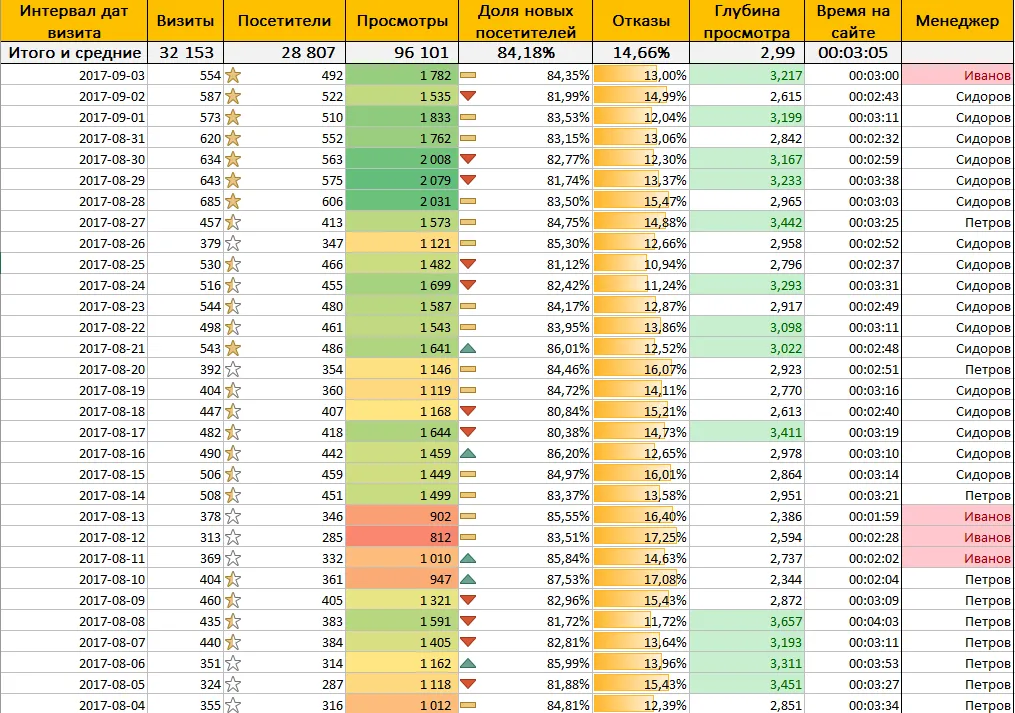
Task: Click the yellow dash icon in the 2017-08-20 row
Action: point(468,369)
